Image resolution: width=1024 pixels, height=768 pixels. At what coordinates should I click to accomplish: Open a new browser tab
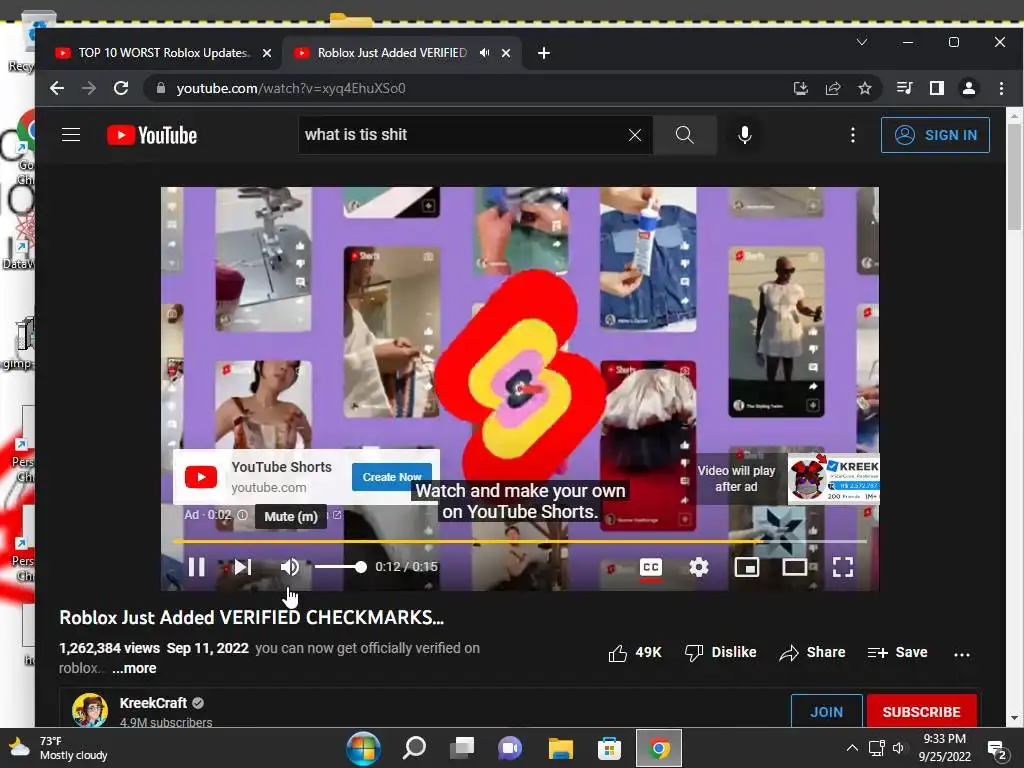pos(543,53)
